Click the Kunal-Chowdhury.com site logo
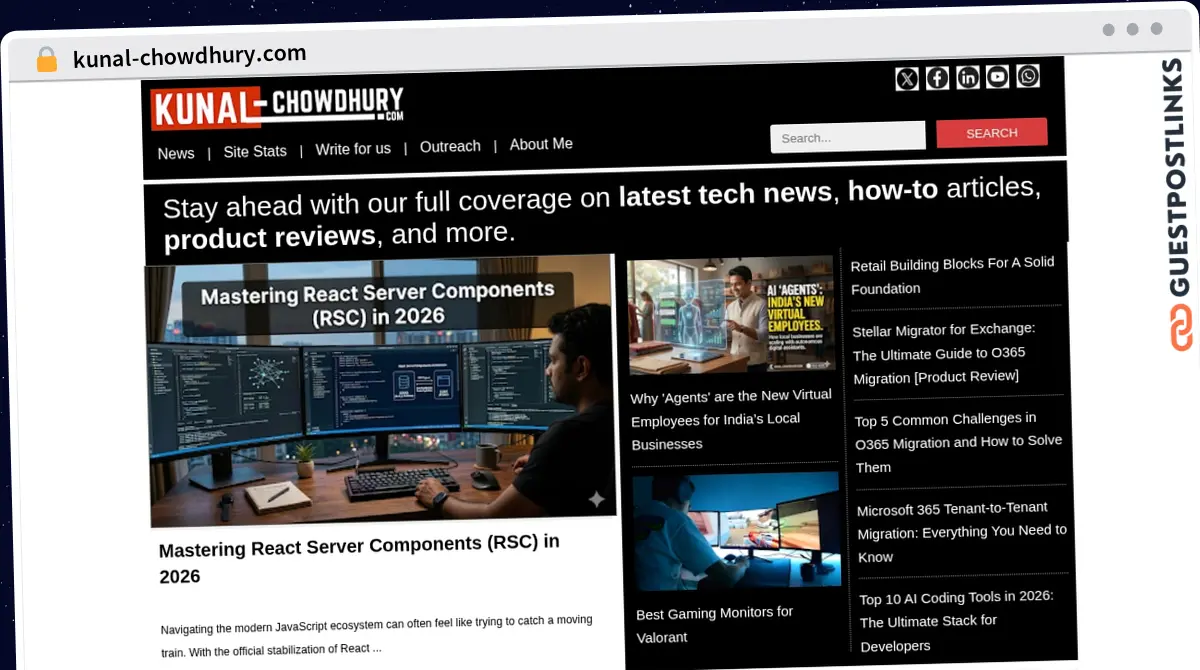This screenshot has width=1200, height=670. coord(278,107)
